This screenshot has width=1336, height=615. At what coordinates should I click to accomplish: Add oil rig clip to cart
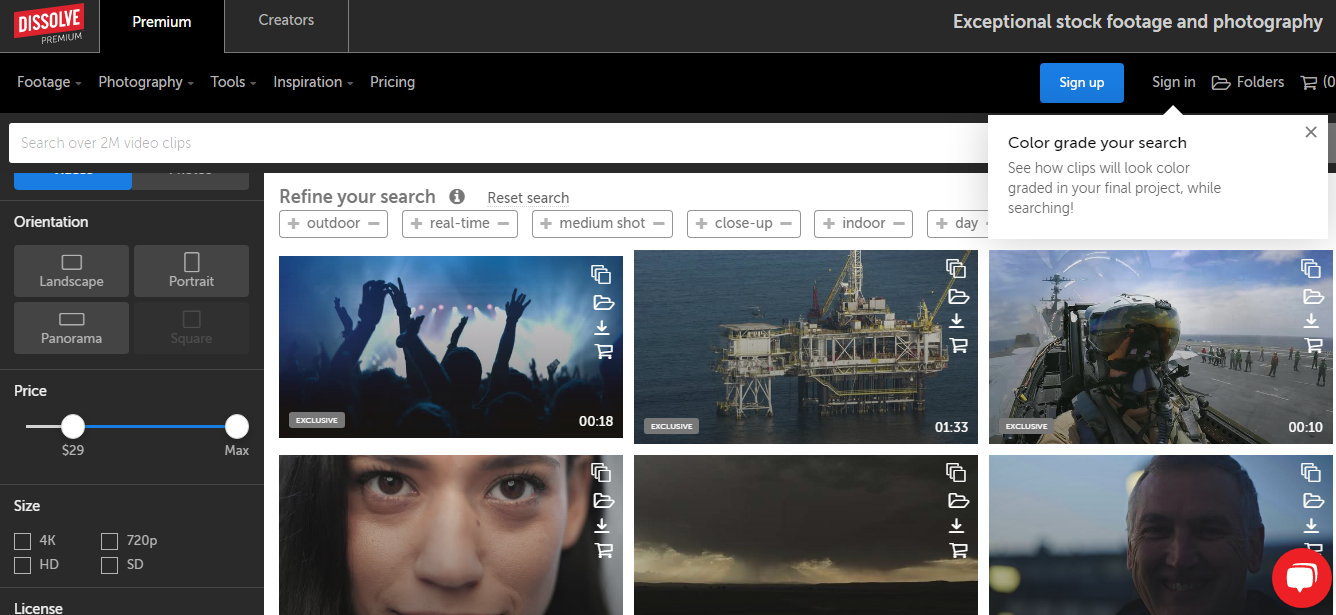(958, 346)
